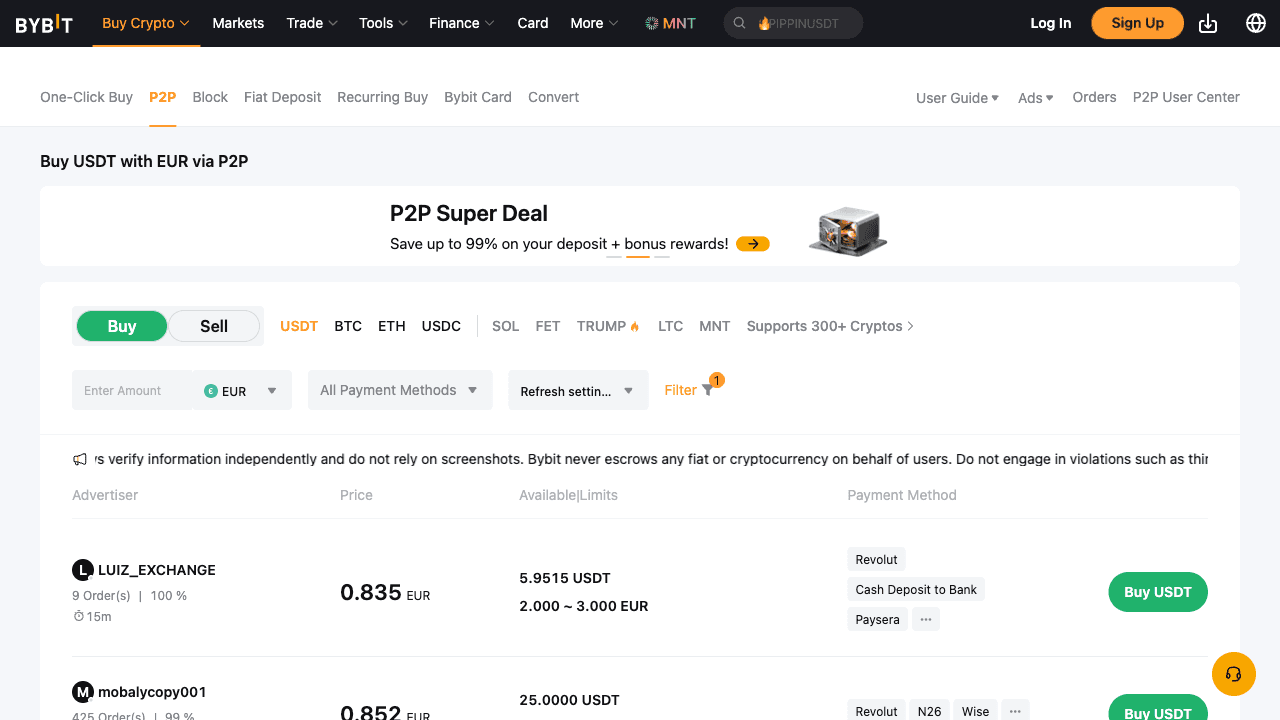1280x720 pixels.
Task: Select the MNT coin tab
Action: point(715,326)
